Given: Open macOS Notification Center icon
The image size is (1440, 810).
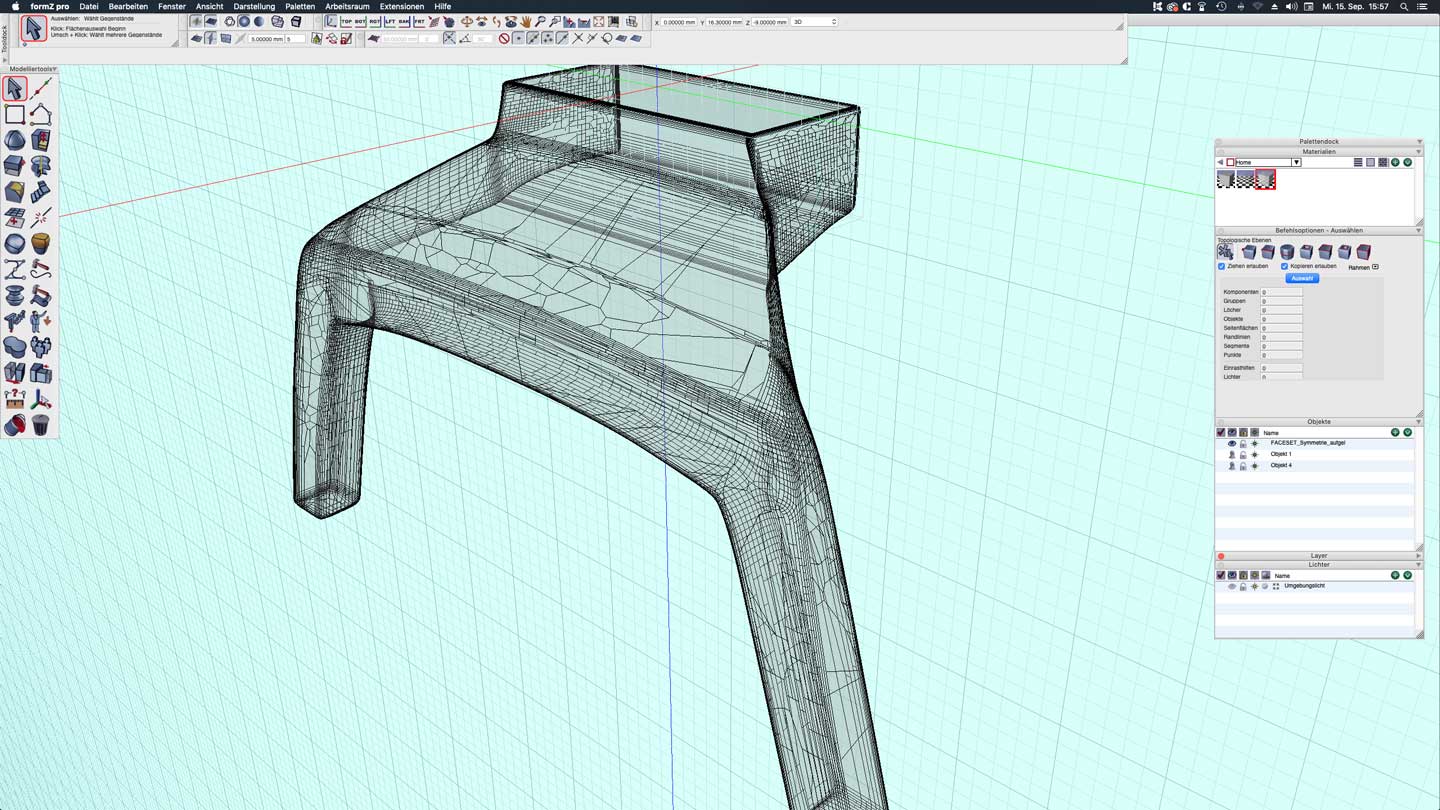Looking at the screenshot, I should (1423, 6).
